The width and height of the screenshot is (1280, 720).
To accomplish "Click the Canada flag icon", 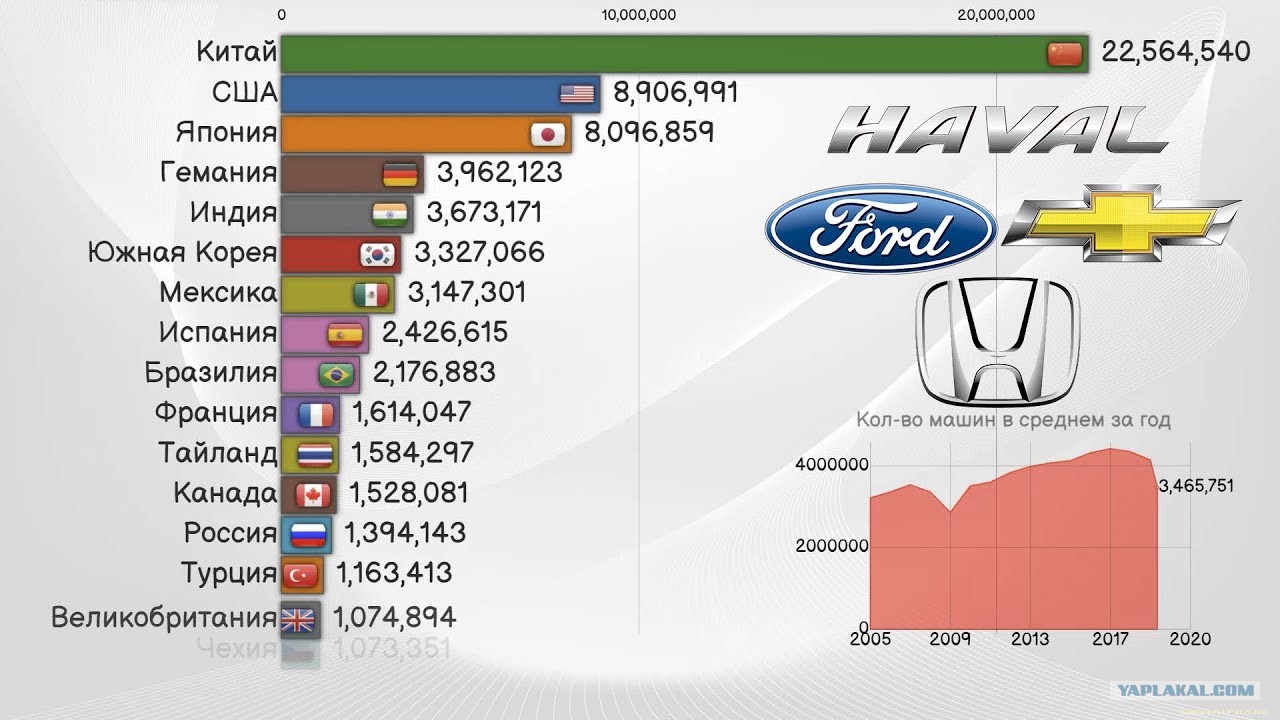I will pyautogui.click(x=313, y=494).
